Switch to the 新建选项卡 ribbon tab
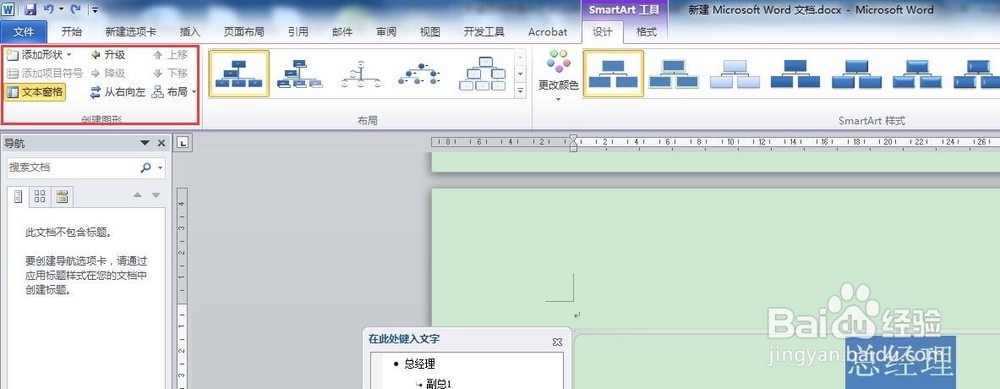 coord(131,32)
